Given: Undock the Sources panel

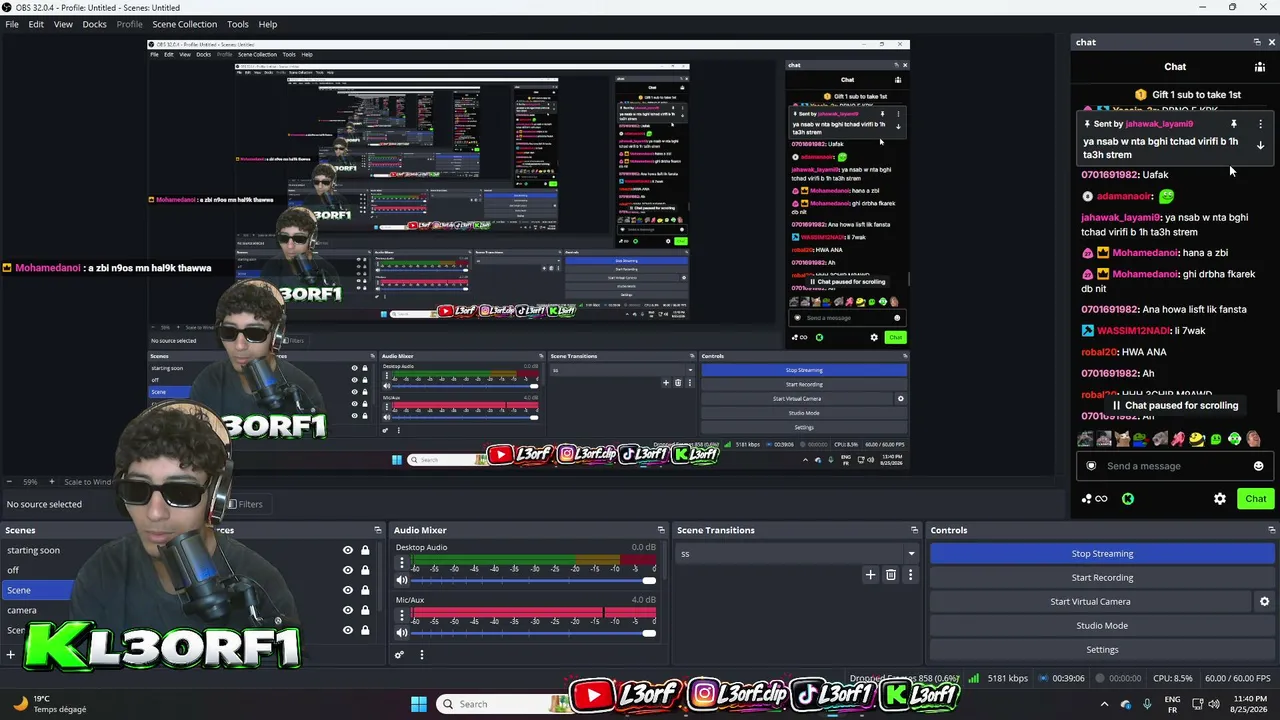Looking at the screenshot, I should tap(378, 530).
